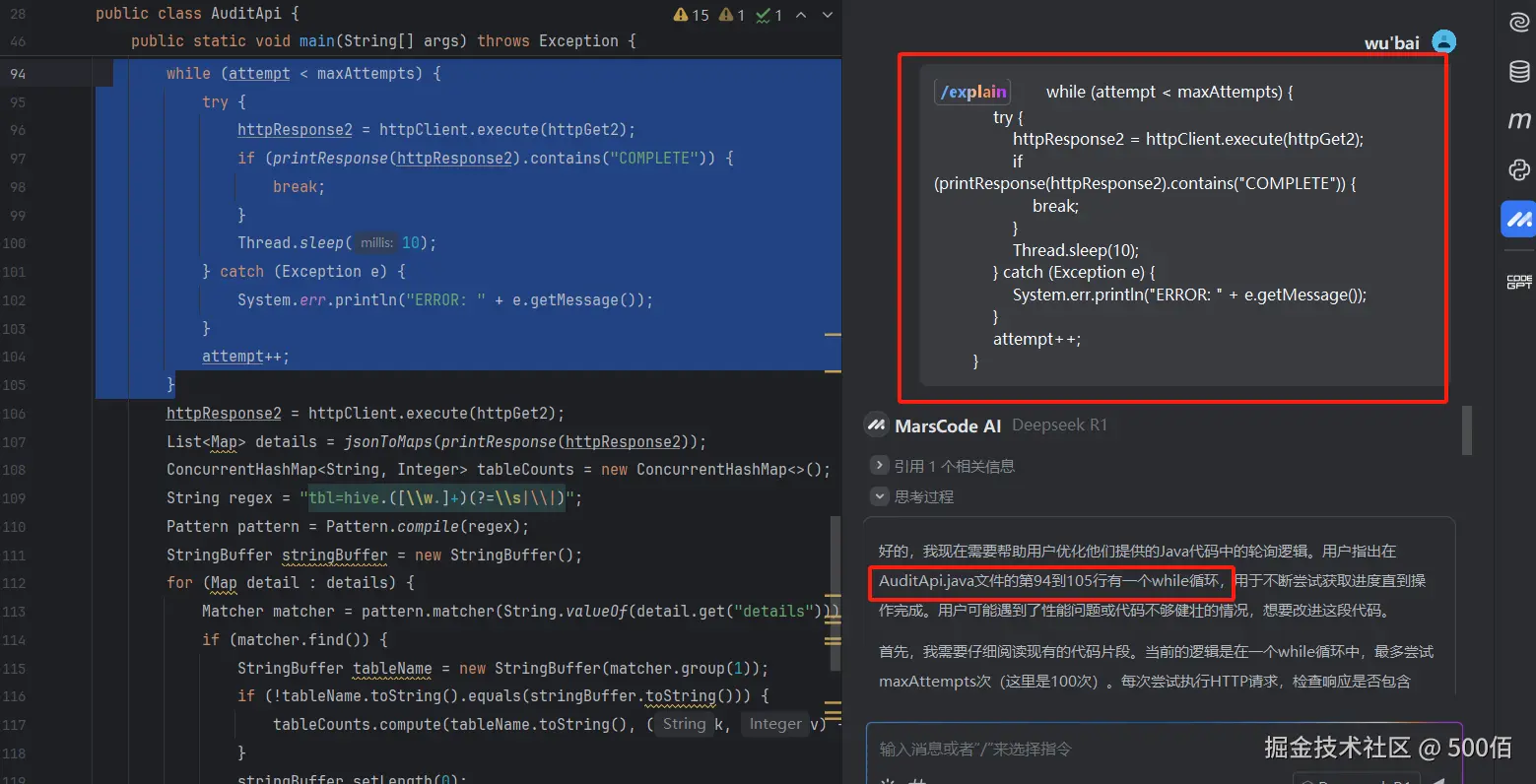
Task: Open the Python console tool window
Action: (1519, 169)
